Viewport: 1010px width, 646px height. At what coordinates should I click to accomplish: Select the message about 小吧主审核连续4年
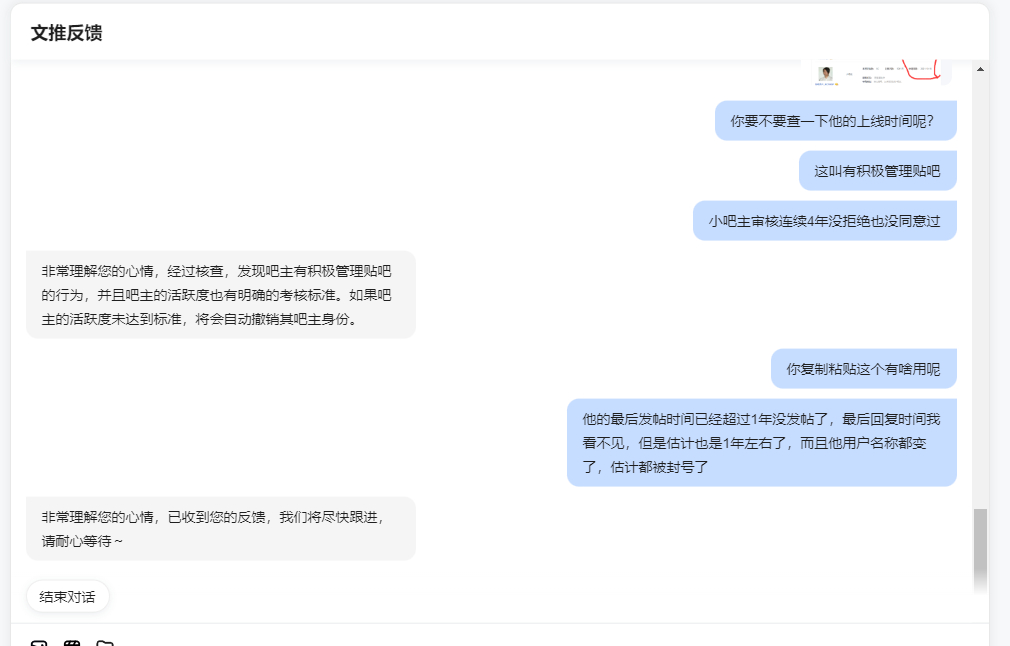pyautogui.click(x=824, y=221)
